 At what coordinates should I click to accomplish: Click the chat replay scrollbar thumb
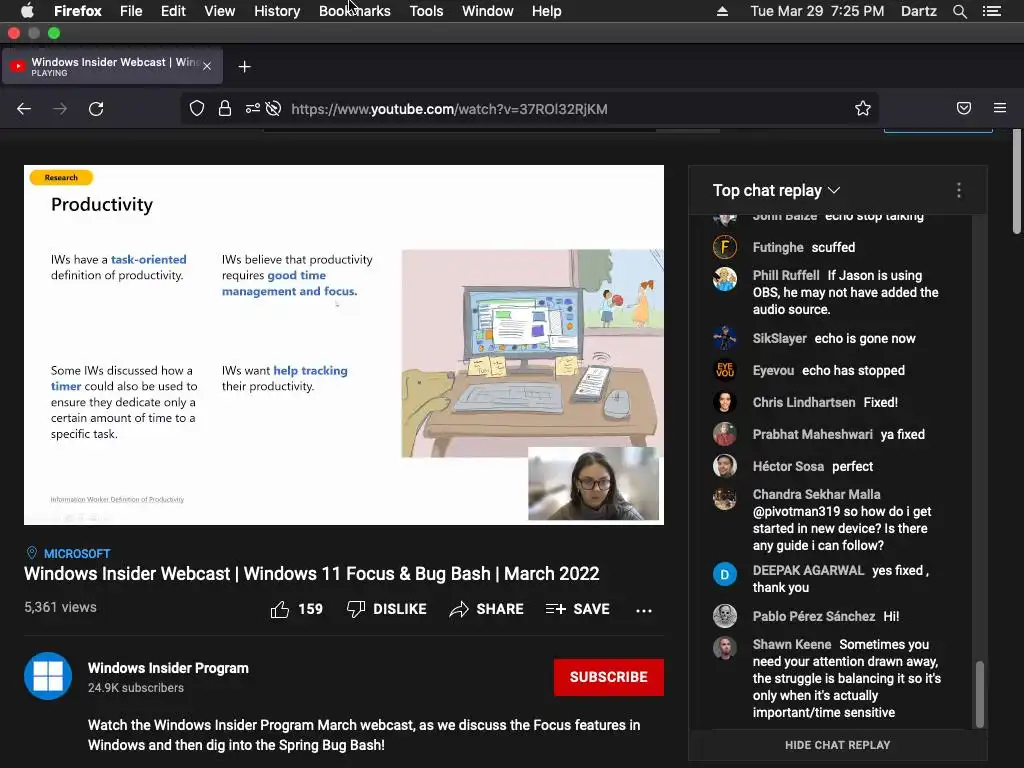pos(980,694)
